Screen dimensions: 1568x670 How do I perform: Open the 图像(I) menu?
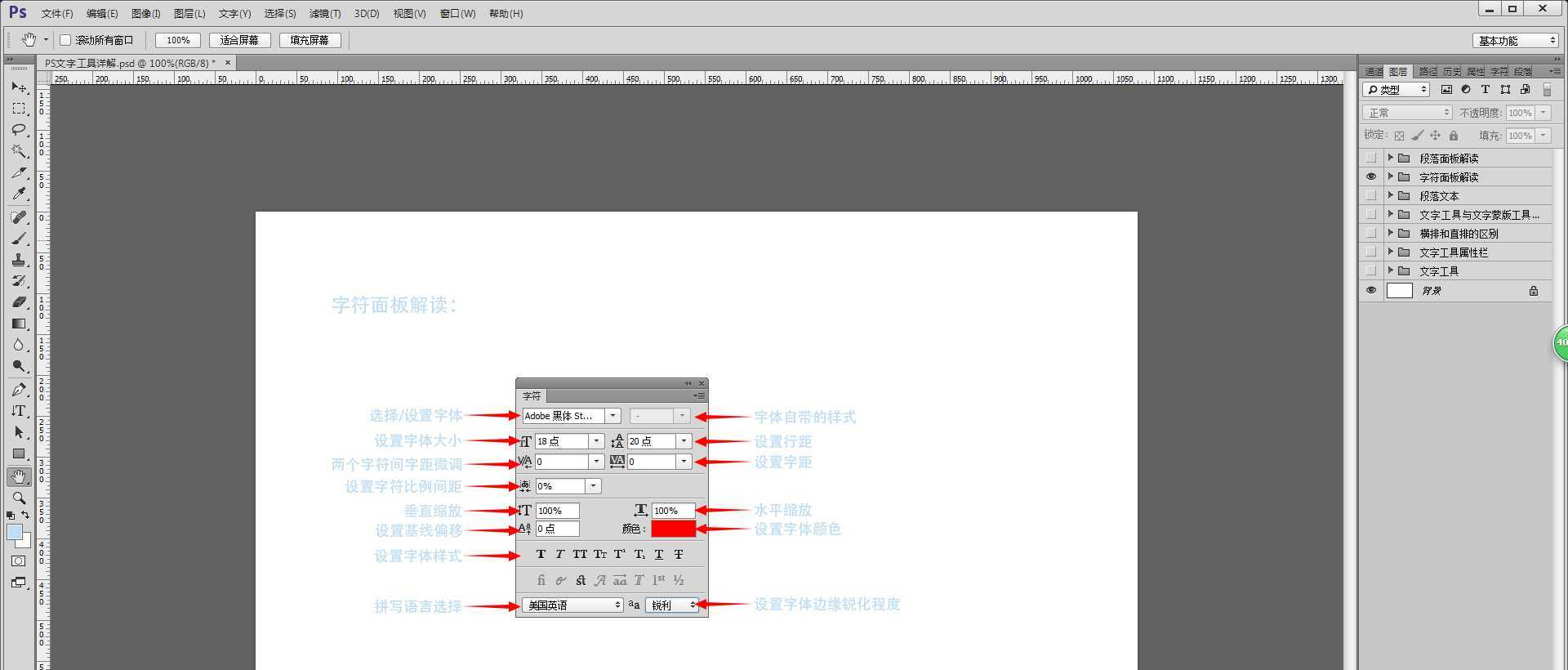pyautogui.click(x=146, y=14)
